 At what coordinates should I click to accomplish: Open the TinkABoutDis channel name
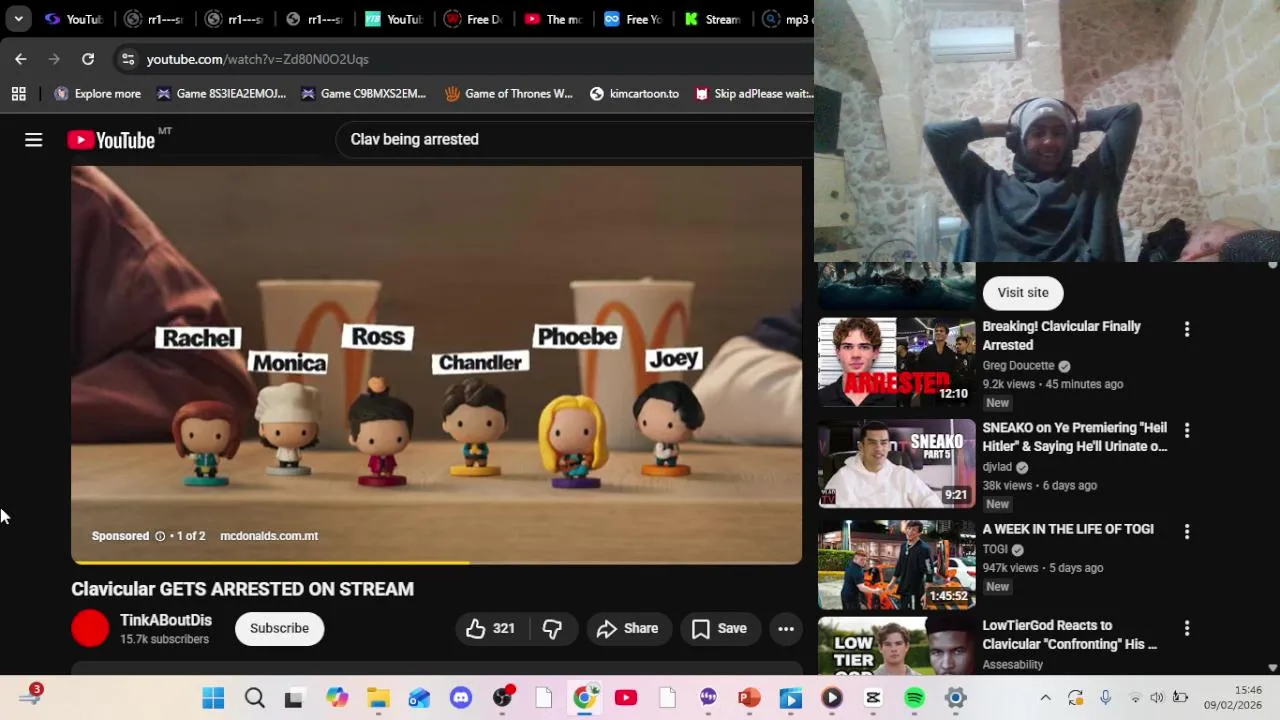click(x=166, y=620)
